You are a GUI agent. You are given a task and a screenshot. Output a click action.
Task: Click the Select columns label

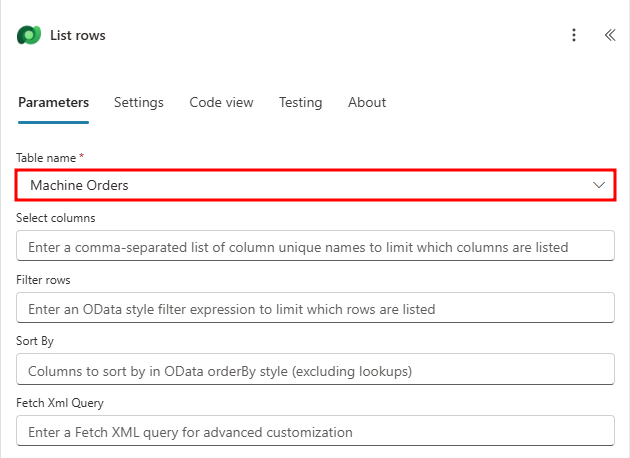pos(56,218)
